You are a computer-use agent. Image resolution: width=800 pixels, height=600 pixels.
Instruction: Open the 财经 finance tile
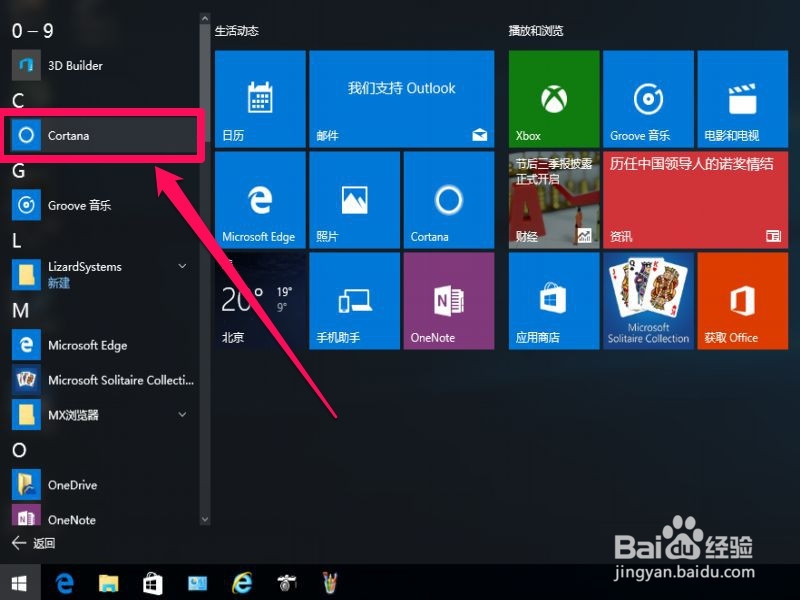pos(554,200)
